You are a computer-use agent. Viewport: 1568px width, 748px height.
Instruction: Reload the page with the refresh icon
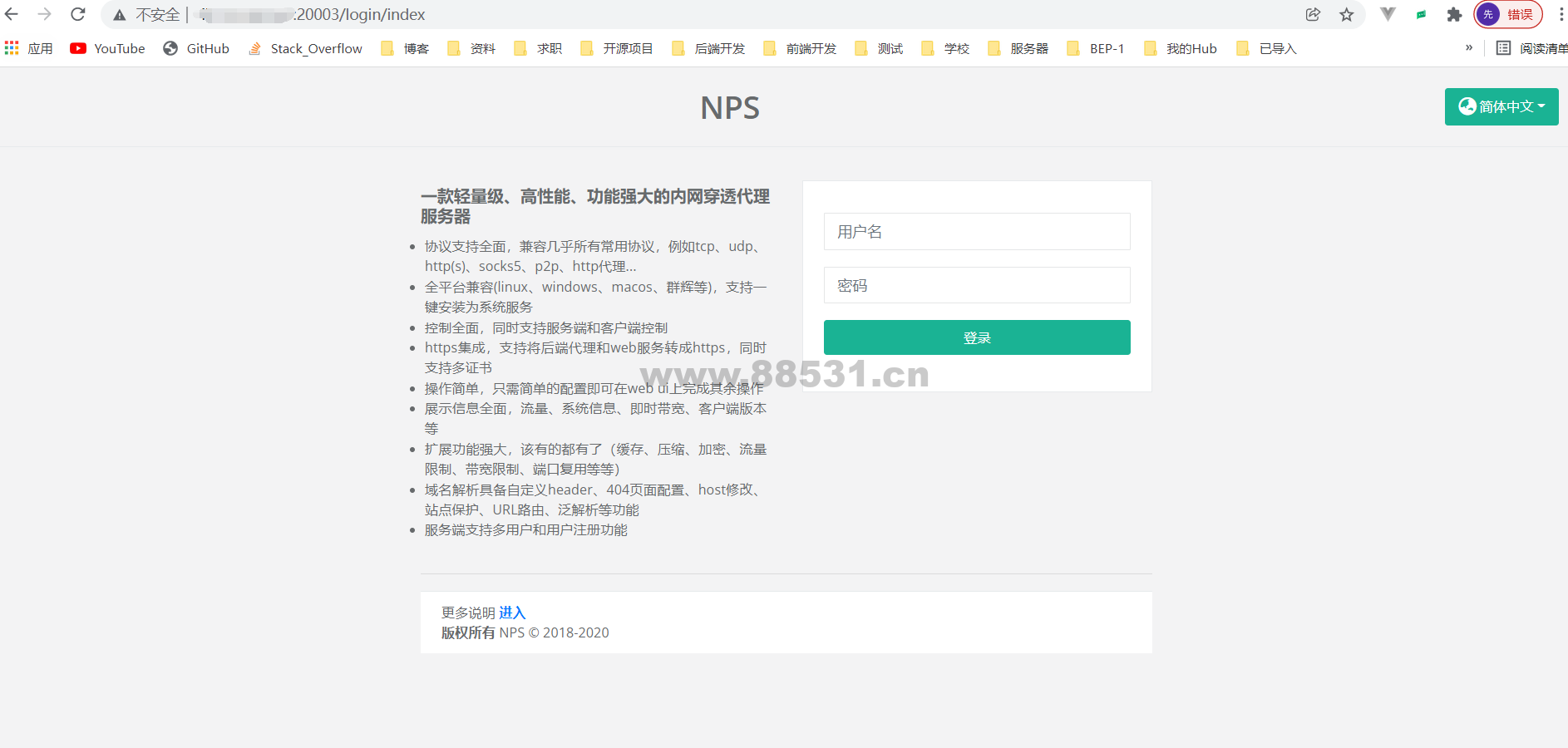click(x=78, y=14)
